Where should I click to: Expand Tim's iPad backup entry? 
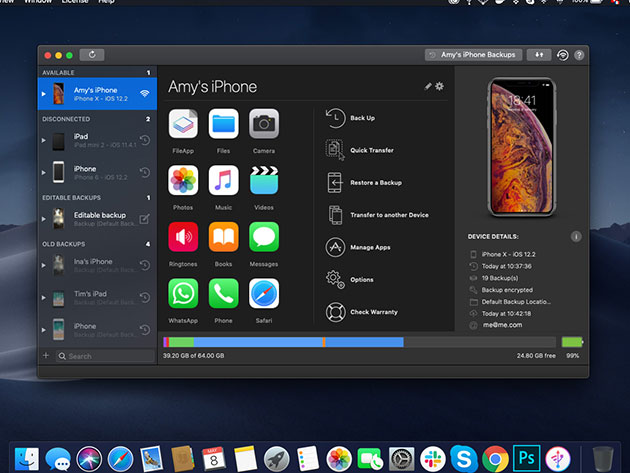tap(43, 298)
